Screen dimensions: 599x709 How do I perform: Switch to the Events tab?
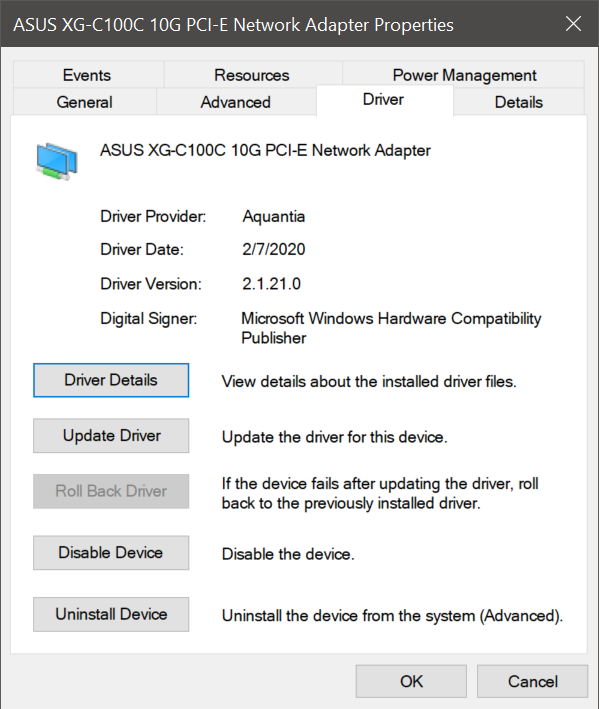click(x=87, y=75)
